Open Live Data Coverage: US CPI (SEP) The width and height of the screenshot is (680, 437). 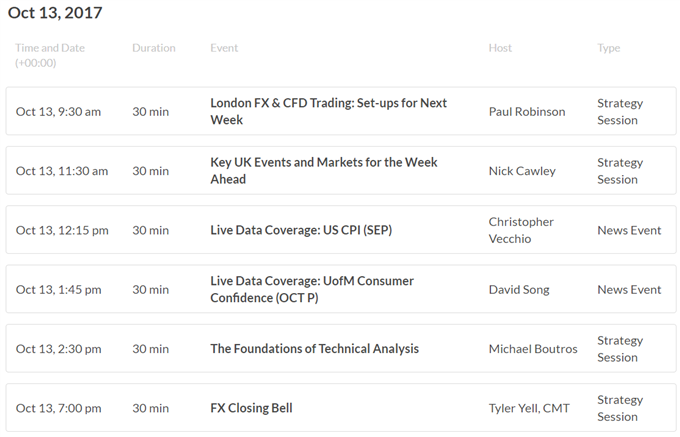301,230
